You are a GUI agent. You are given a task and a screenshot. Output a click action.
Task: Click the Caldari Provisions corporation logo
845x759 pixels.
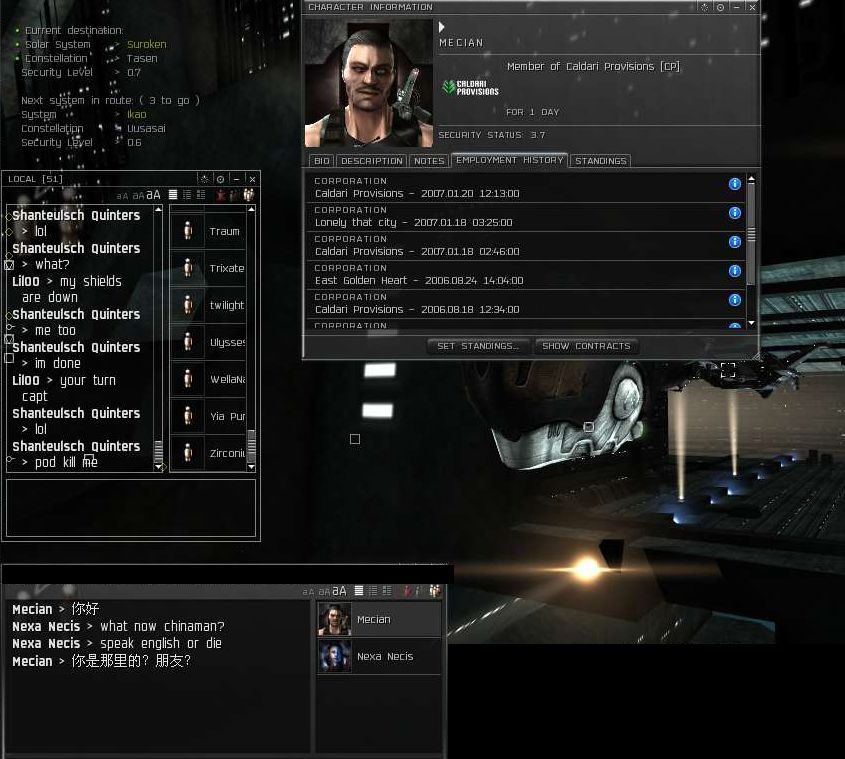470,88
